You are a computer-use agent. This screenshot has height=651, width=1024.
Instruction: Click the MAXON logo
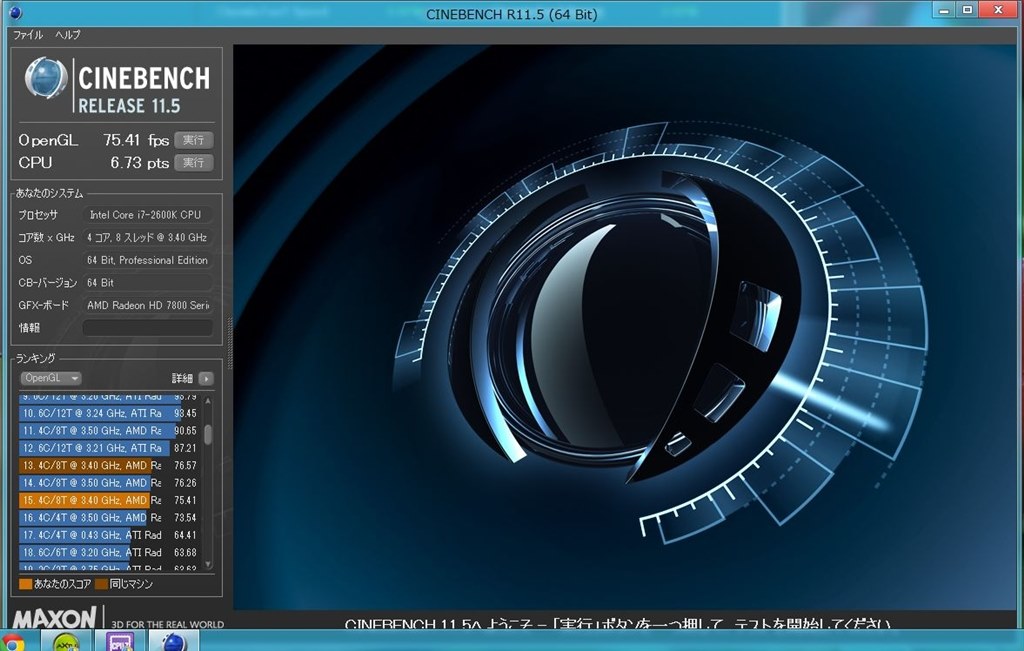[55, 618]
